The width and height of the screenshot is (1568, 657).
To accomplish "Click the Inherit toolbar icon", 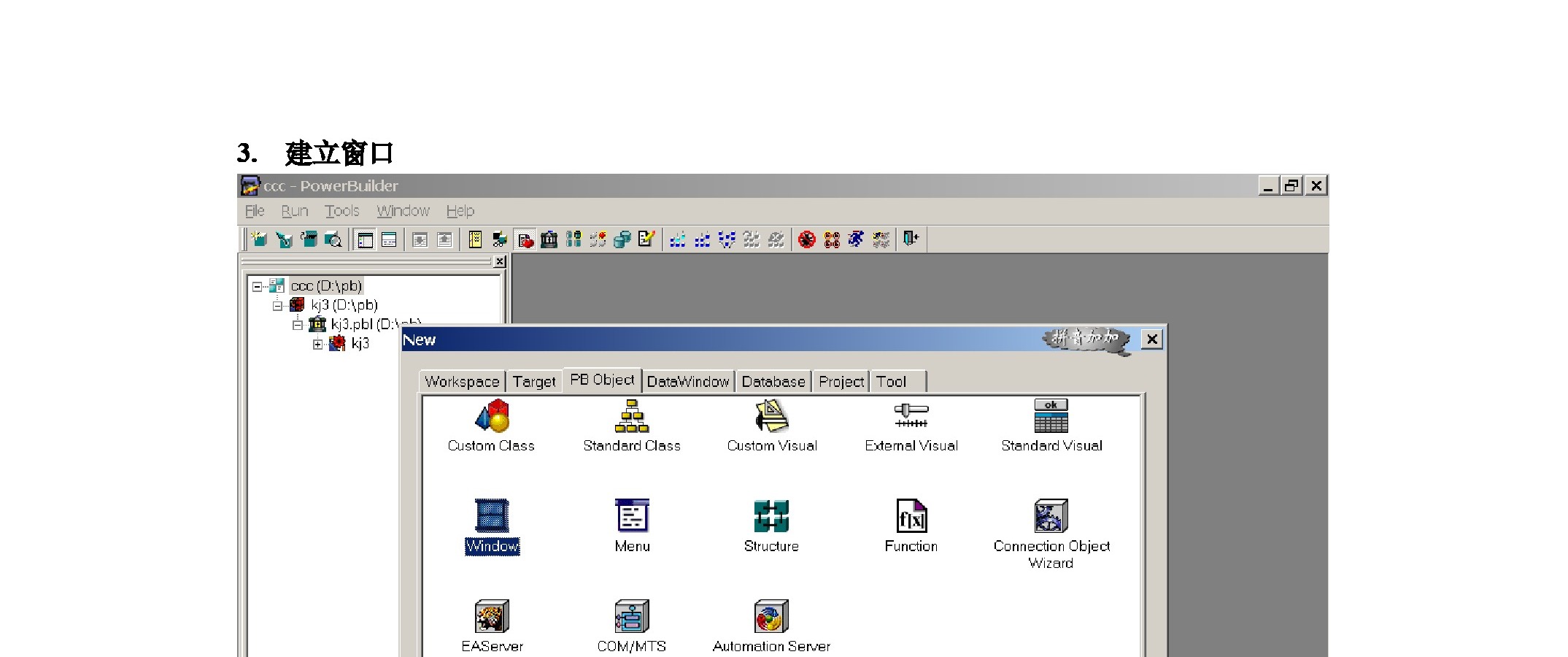I will point(284,239).
